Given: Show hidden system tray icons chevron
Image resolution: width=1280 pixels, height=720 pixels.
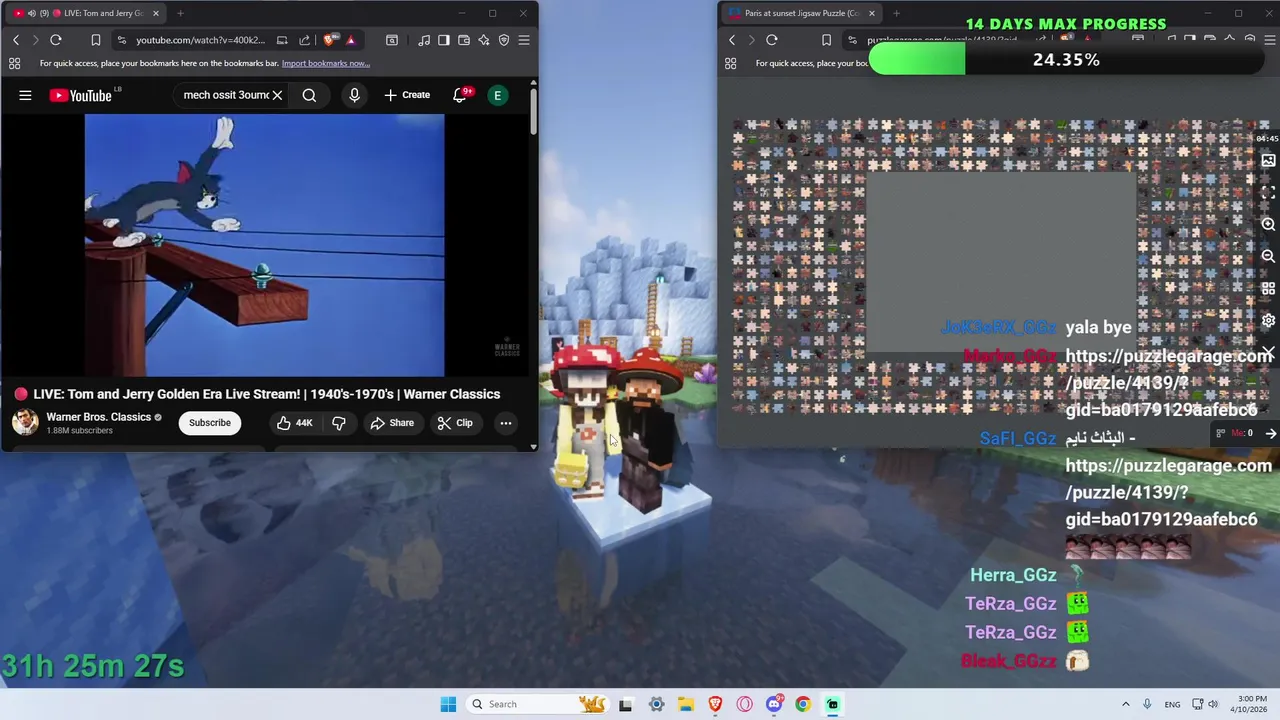Looking at the screenshot, I should 1125,704.
